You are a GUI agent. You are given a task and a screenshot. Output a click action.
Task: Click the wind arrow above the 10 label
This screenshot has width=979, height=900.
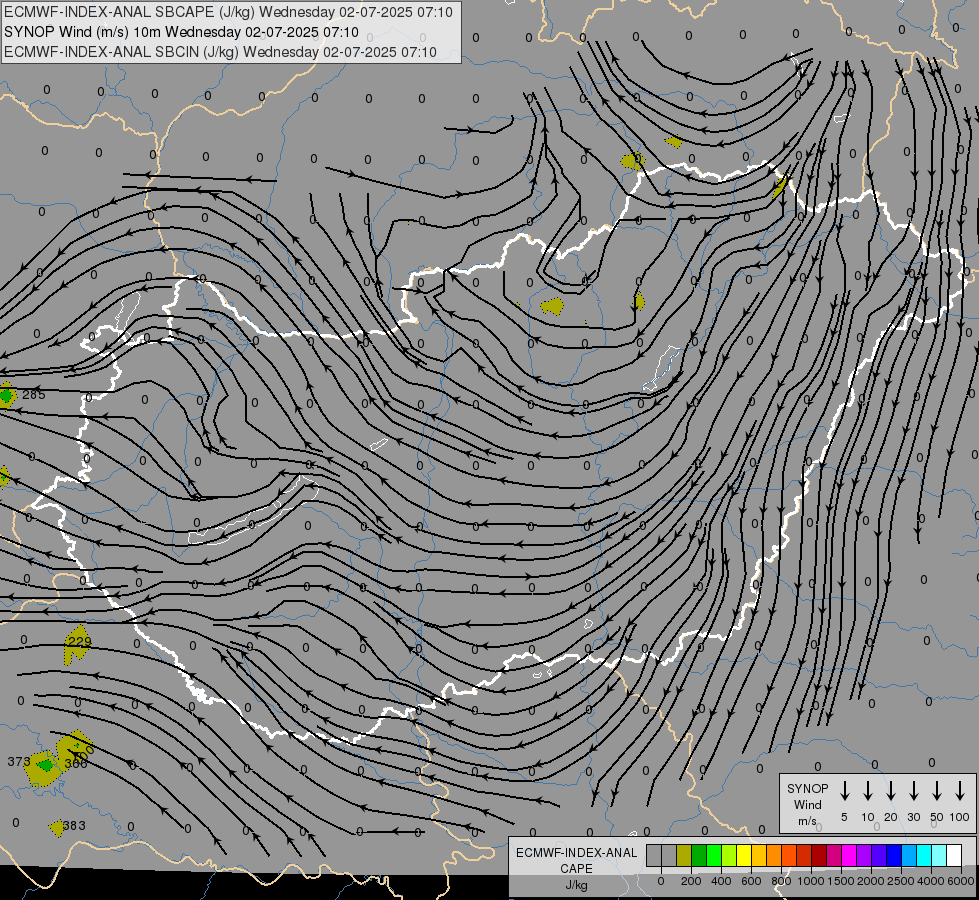click(867, 791)
